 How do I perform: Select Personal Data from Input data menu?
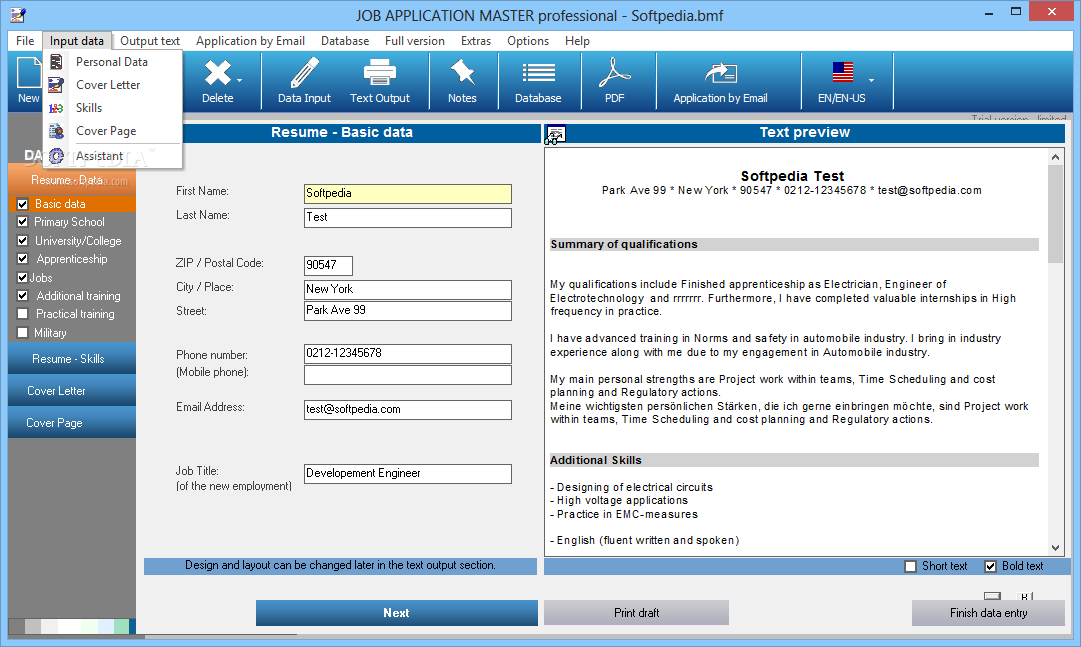(112, 62)
